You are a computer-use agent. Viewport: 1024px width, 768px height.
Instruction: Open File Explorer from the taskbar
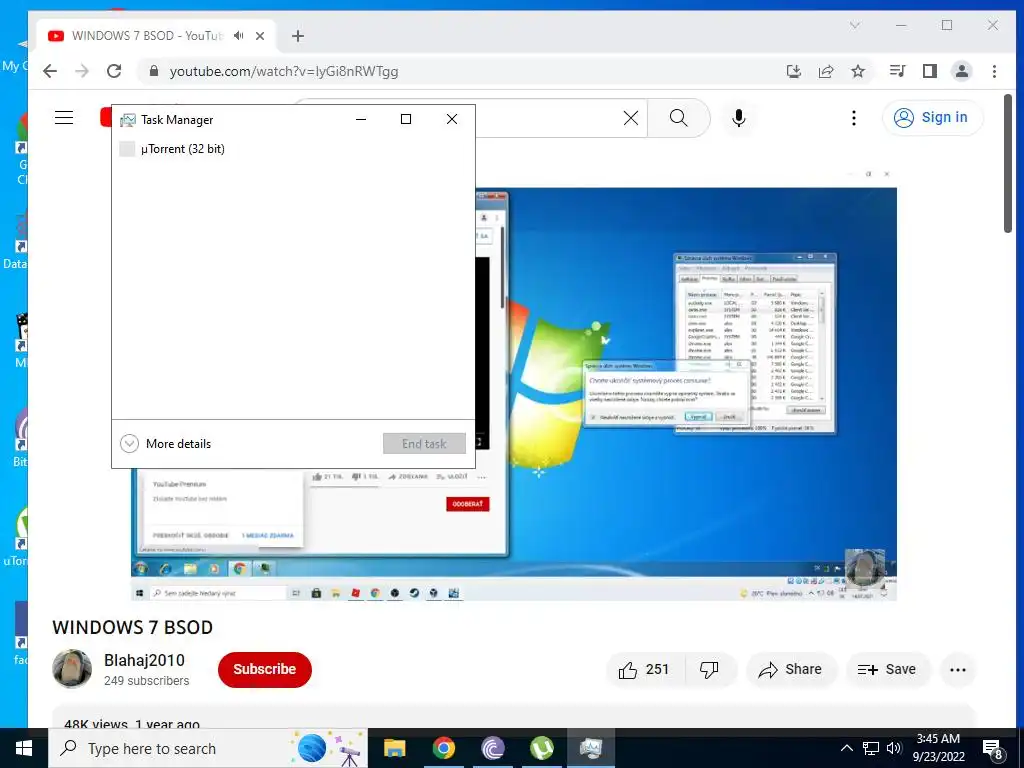[394, 748]
